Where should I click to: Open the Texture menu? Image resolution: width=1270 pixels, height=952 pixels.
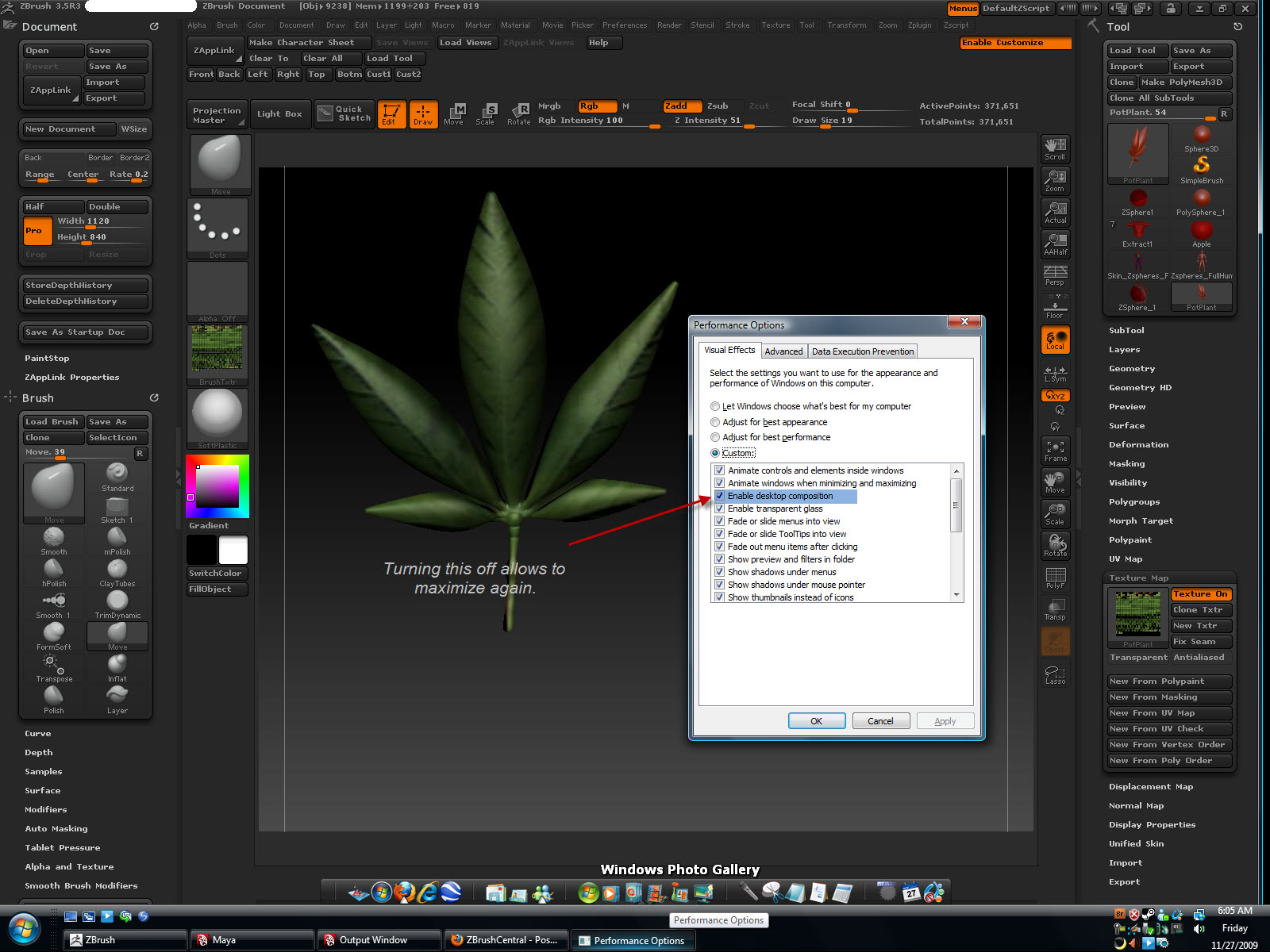pos(775,25)
